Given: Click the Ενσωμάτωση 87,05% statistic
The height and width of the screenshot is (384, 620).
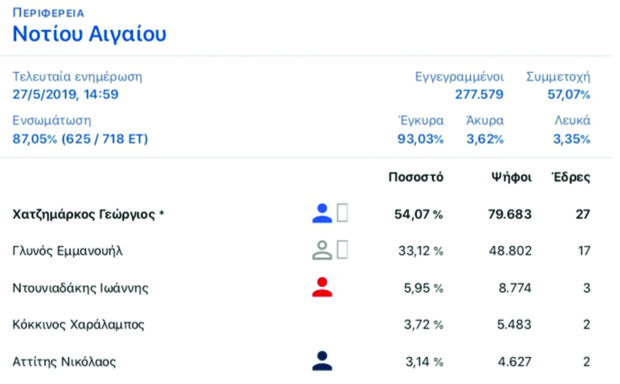Looking at the screenshot, I should click(80, 139).
